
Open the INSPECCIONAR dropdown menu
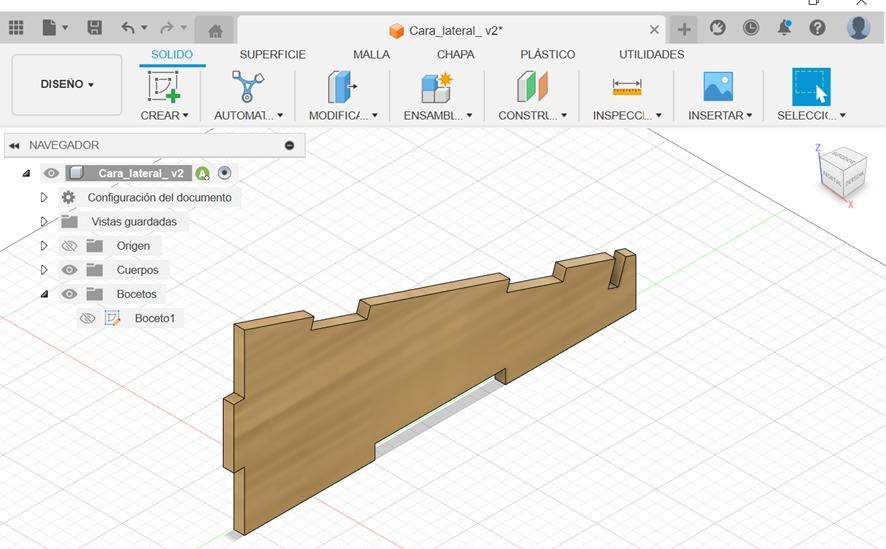pos(627,115)
